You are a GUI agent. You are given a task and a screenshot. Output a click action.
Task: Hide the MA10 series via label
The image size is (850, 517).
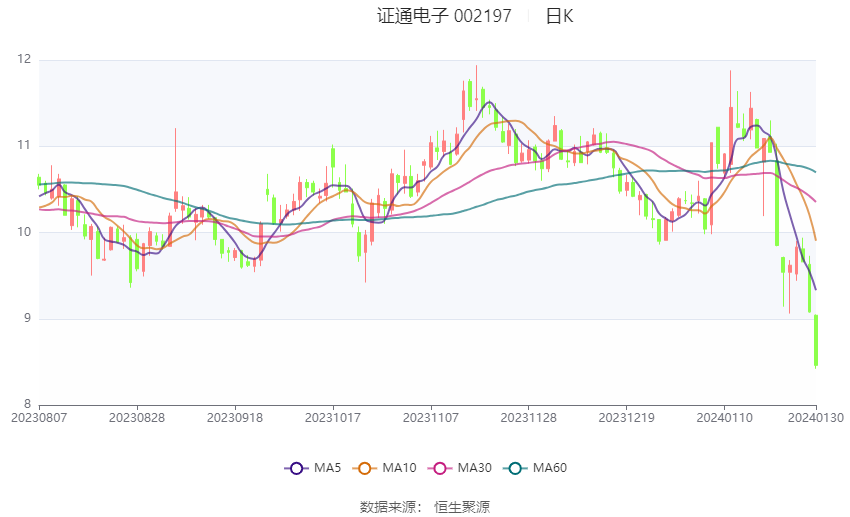tap(400, 468)
